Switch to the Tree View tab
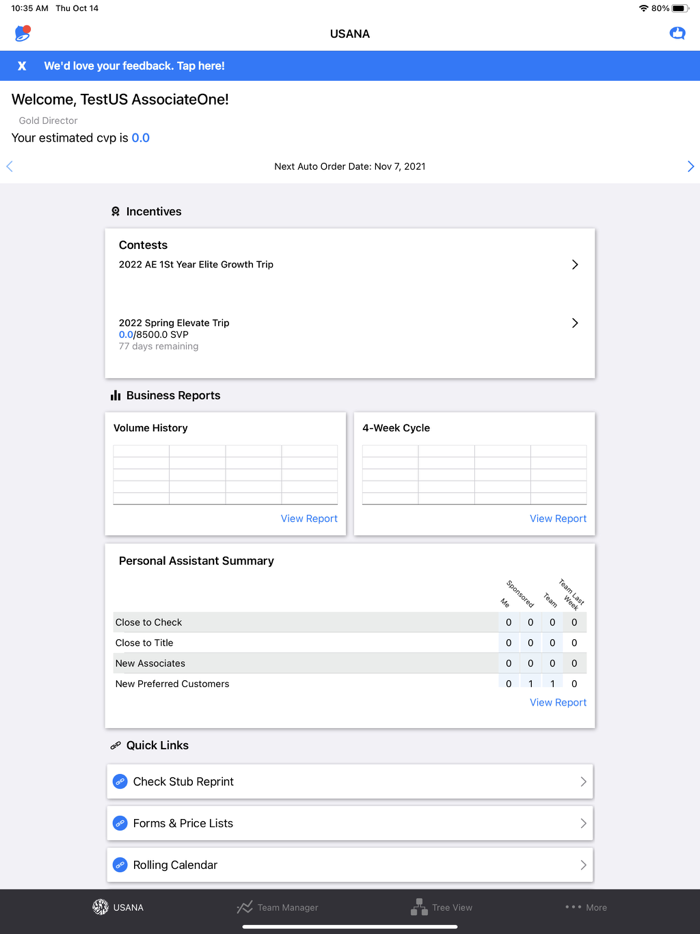Image resolution: width=700 pixels, height=934 pixels. [441, 907]
